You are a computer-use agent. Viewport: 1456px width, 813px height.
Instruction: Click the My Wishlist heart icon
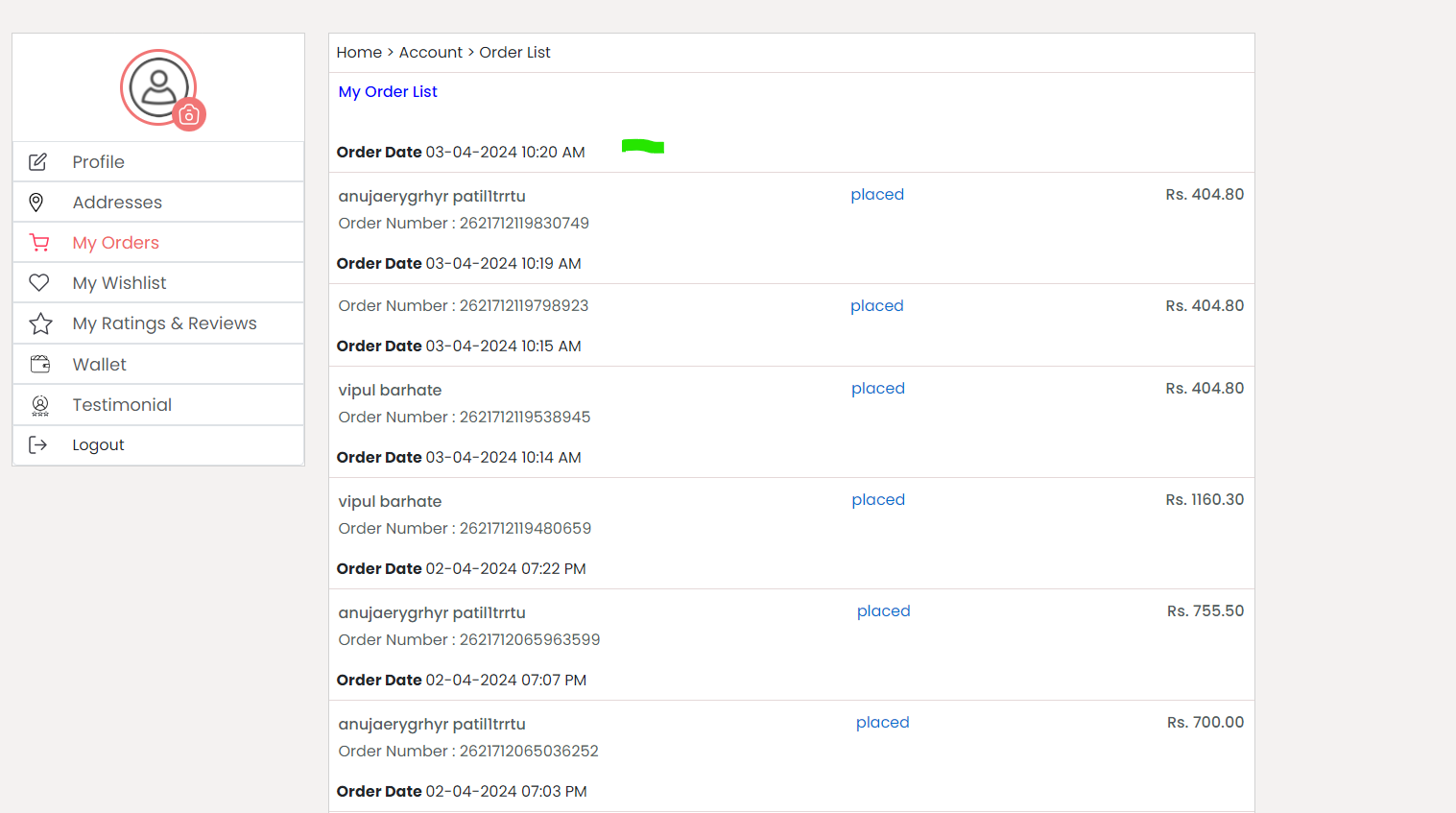39,283
